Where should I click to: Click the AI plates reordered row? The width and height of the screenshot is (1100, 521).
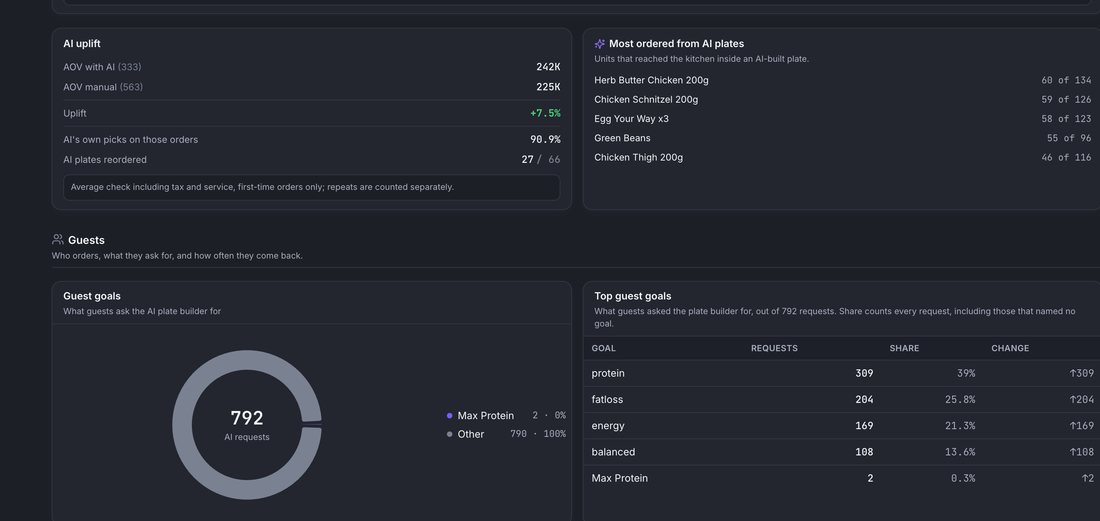coord(311,160)
